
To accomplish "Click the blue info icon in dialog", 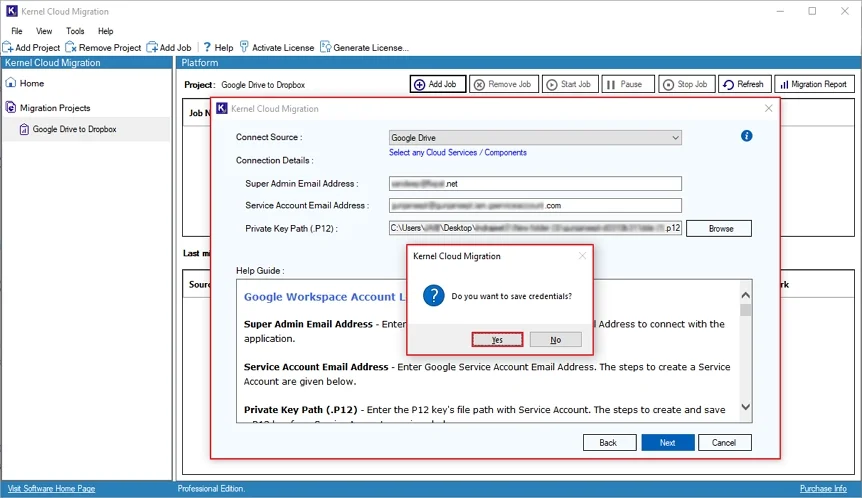I will pos(746,136).
